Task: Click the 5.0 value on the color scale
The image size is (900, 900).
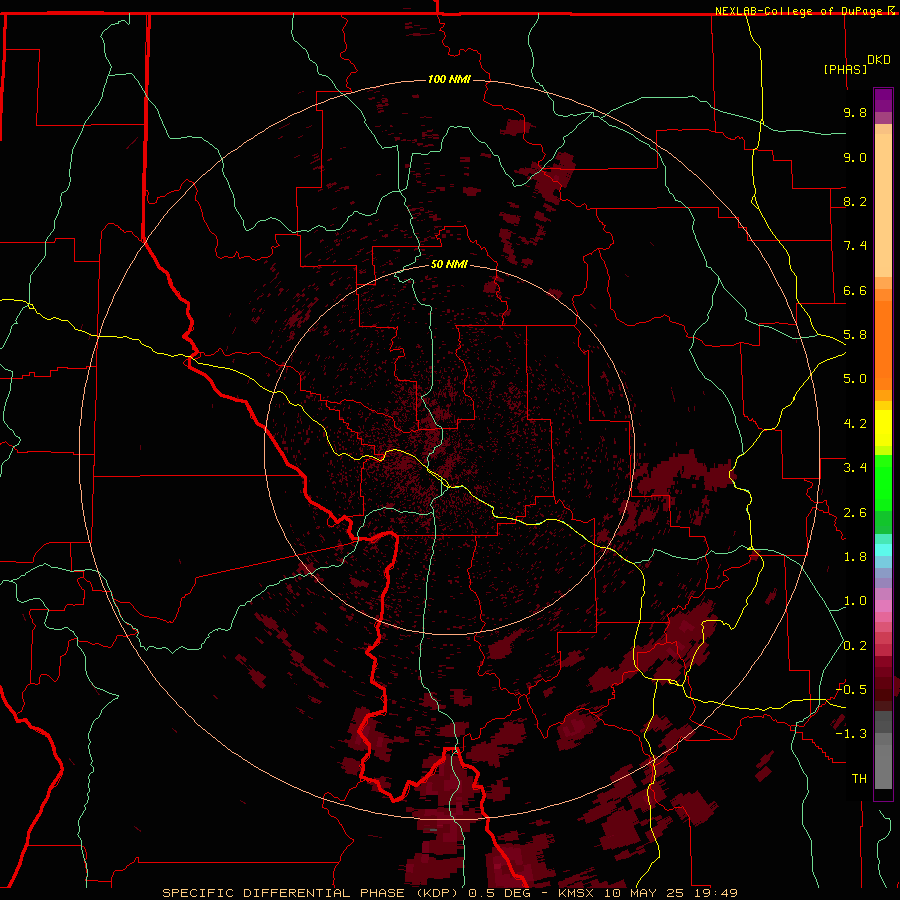Action: (x=855, y=379)
